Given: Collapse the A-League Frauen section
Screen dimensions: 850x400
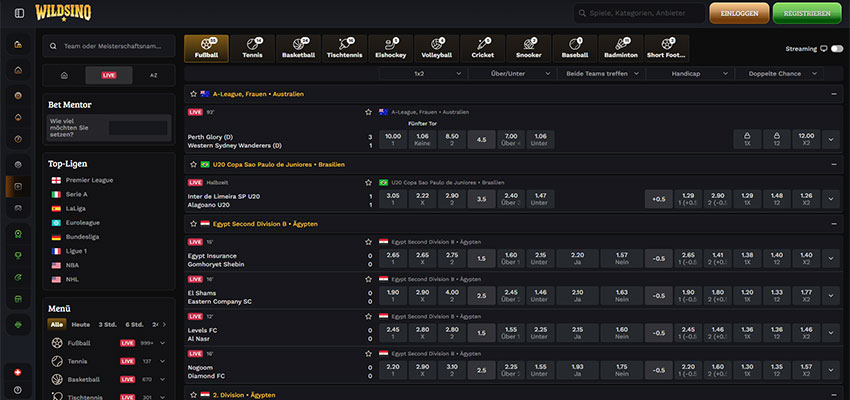Looking at the screenshot, I should pyautogui.click(x=834, y=94).
